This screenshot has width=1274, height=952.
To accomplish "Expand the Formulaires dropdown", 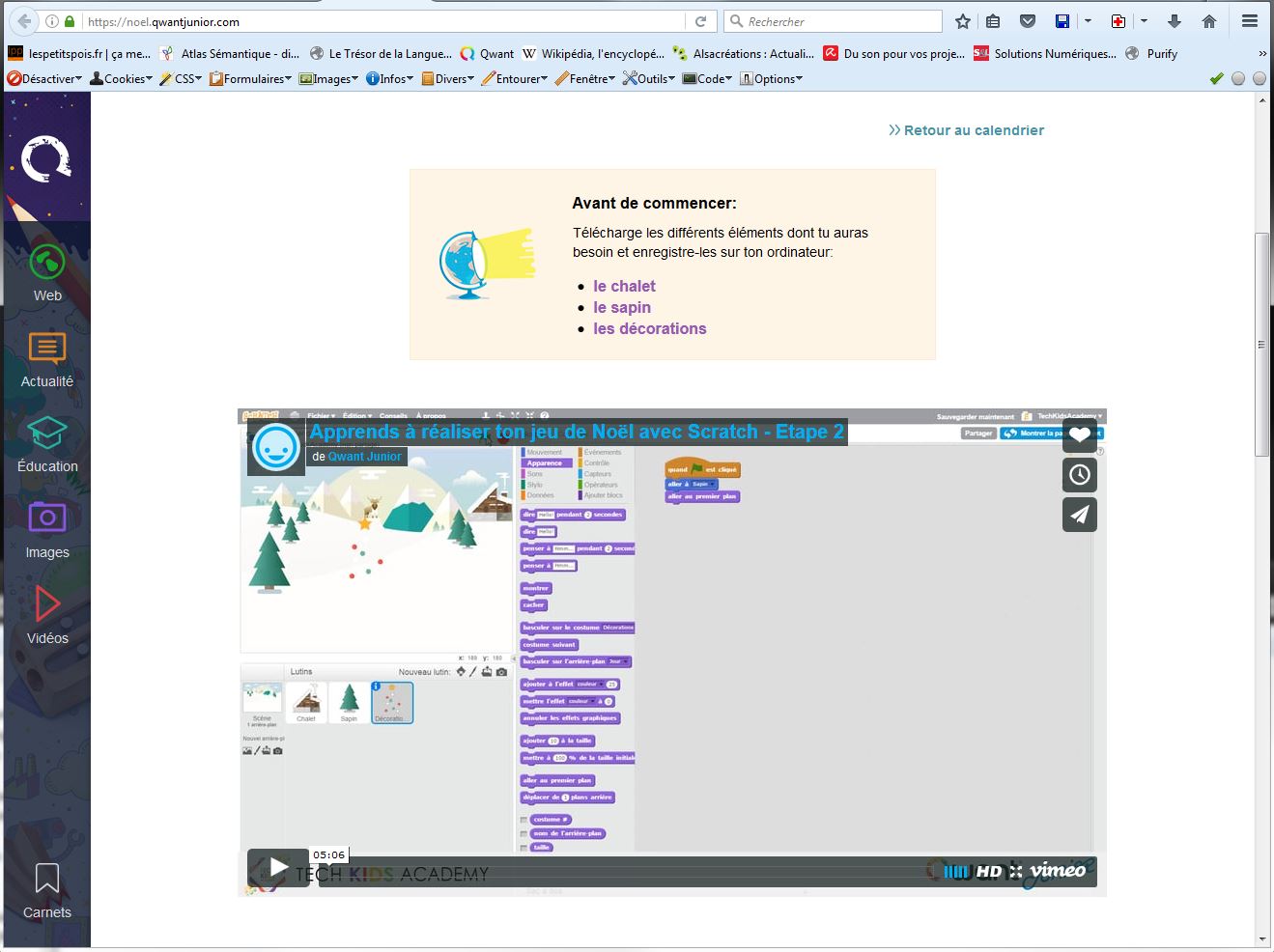I will coord(251,79).
